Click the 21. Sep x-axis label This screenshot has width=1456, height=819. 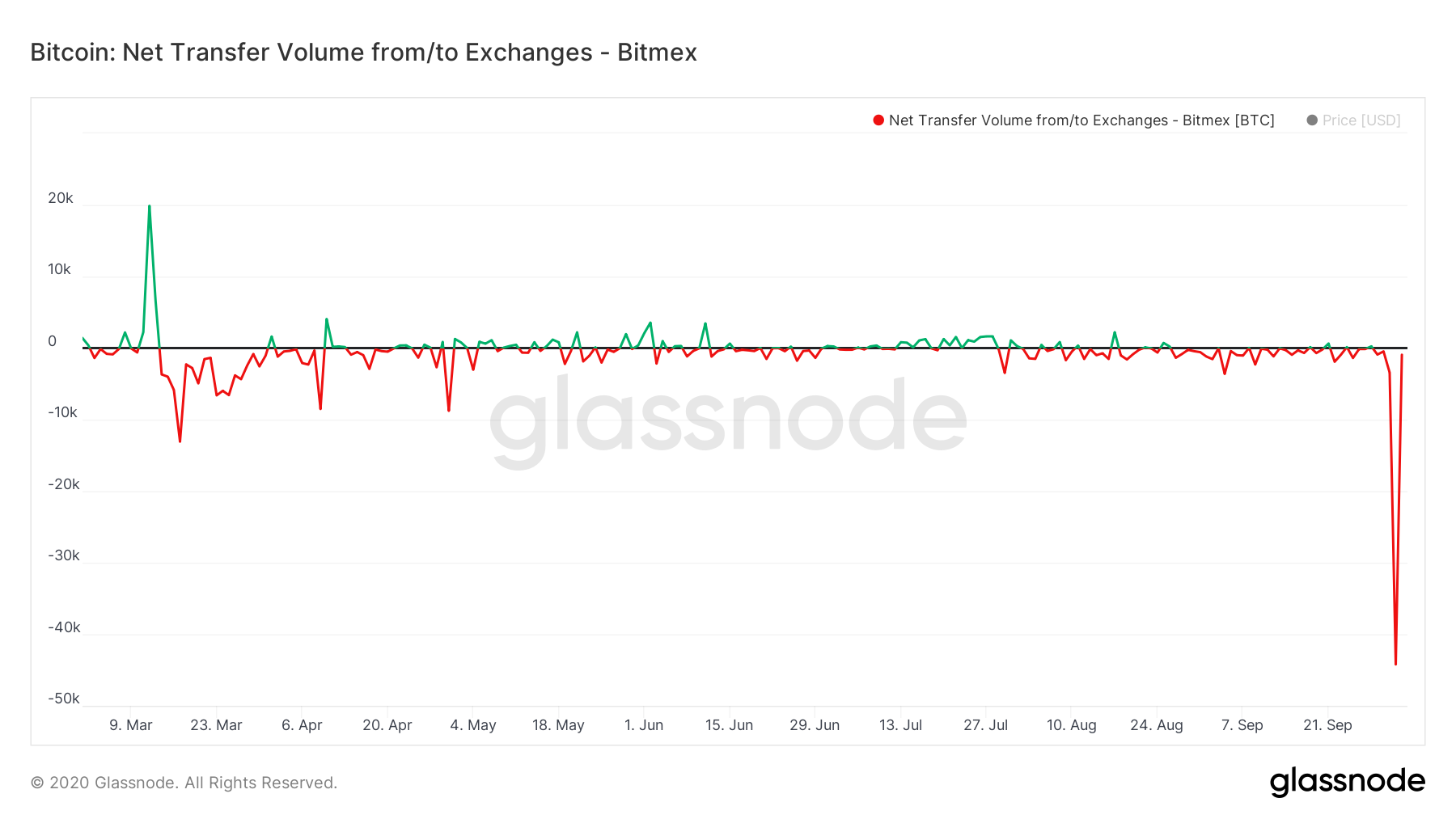point(1327,725)
